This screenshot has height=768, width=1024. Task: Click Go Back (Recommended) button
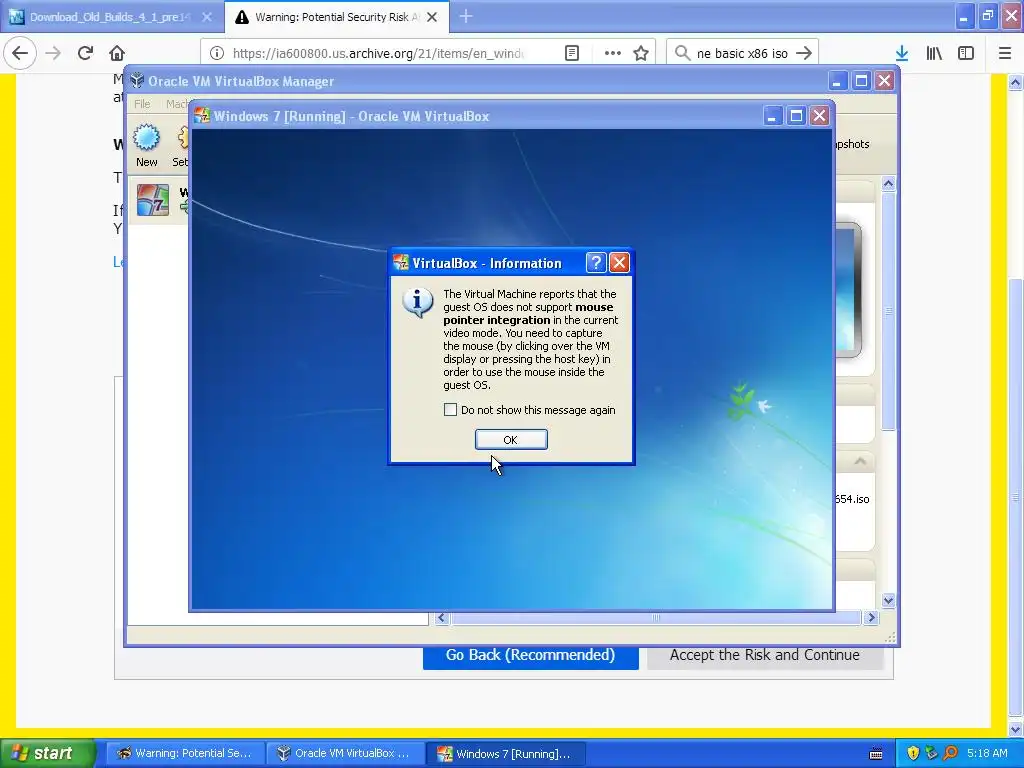[530, 656]
